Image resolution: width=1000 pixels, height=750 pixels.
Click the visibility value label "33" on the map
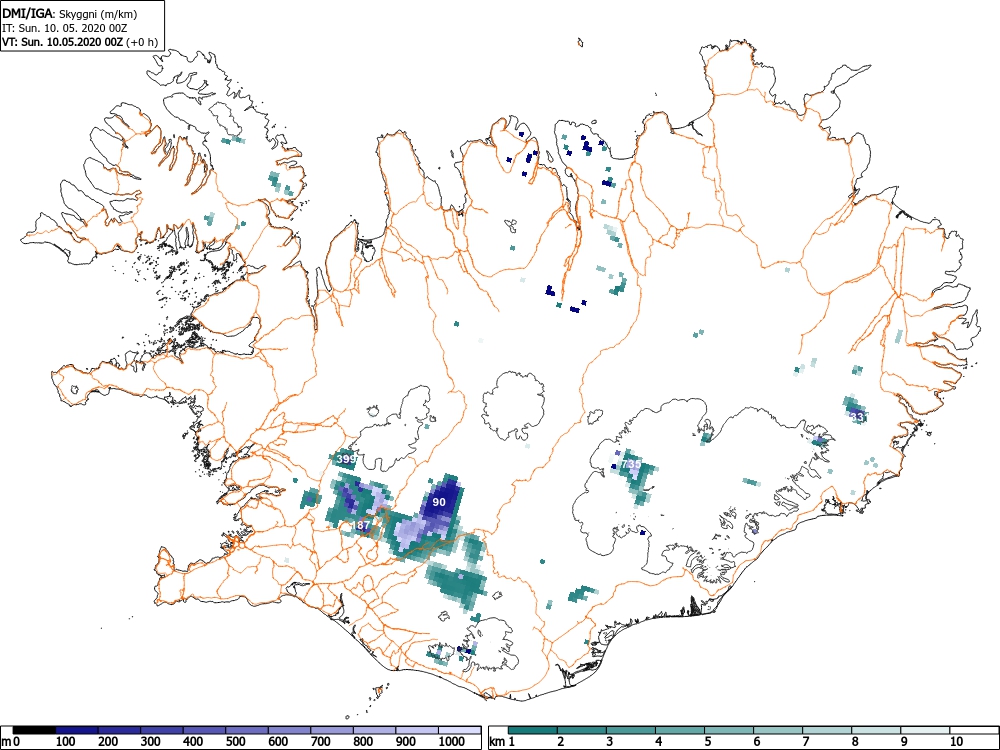click(857, 417)
